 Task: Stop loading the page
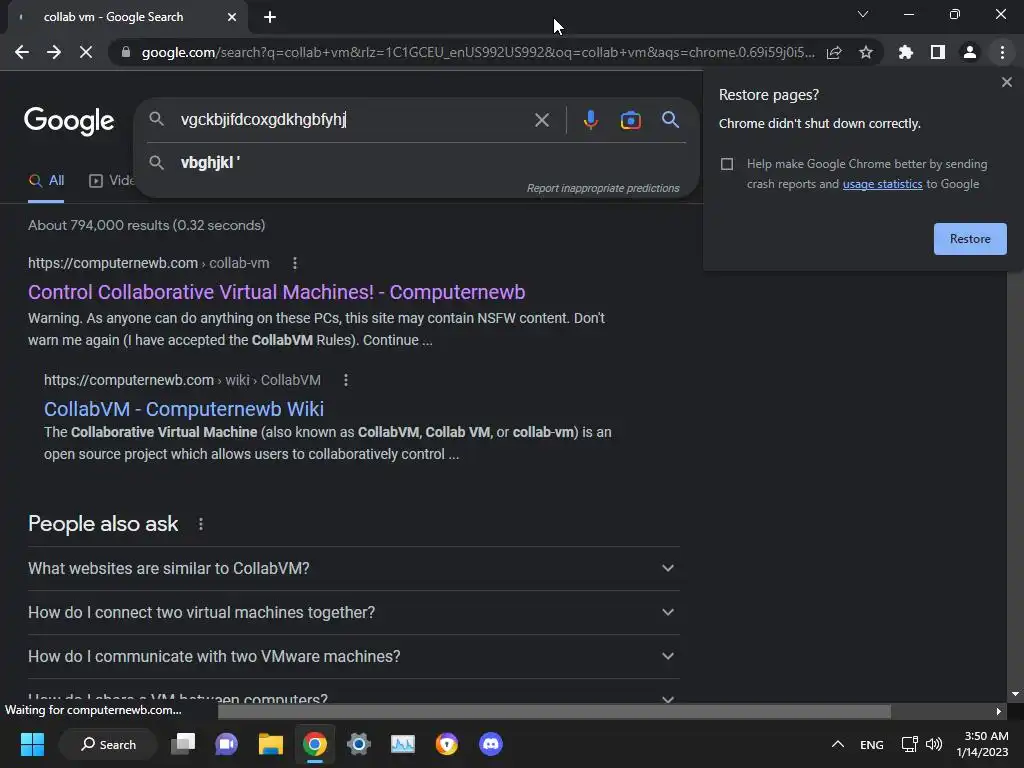click(x=86, y=52)
